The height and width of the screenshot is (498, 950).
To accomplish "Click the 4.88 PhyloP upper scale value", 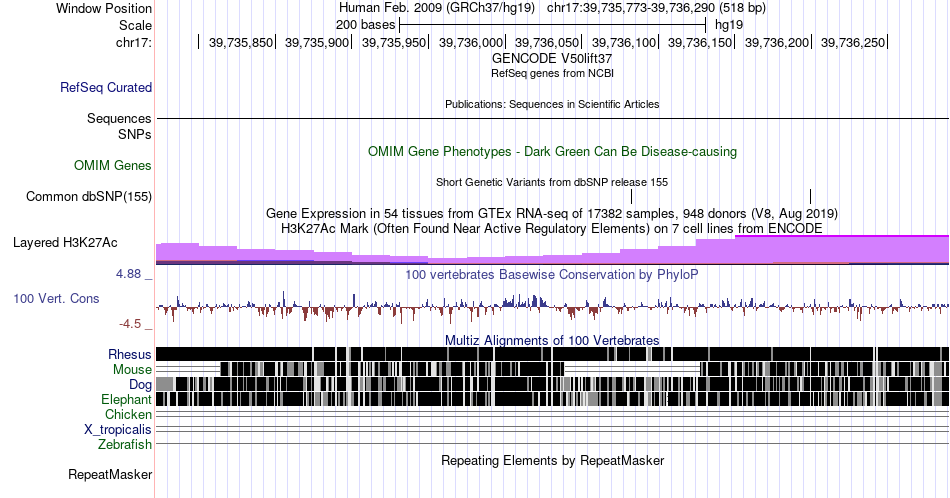I will tap(128, 274).
